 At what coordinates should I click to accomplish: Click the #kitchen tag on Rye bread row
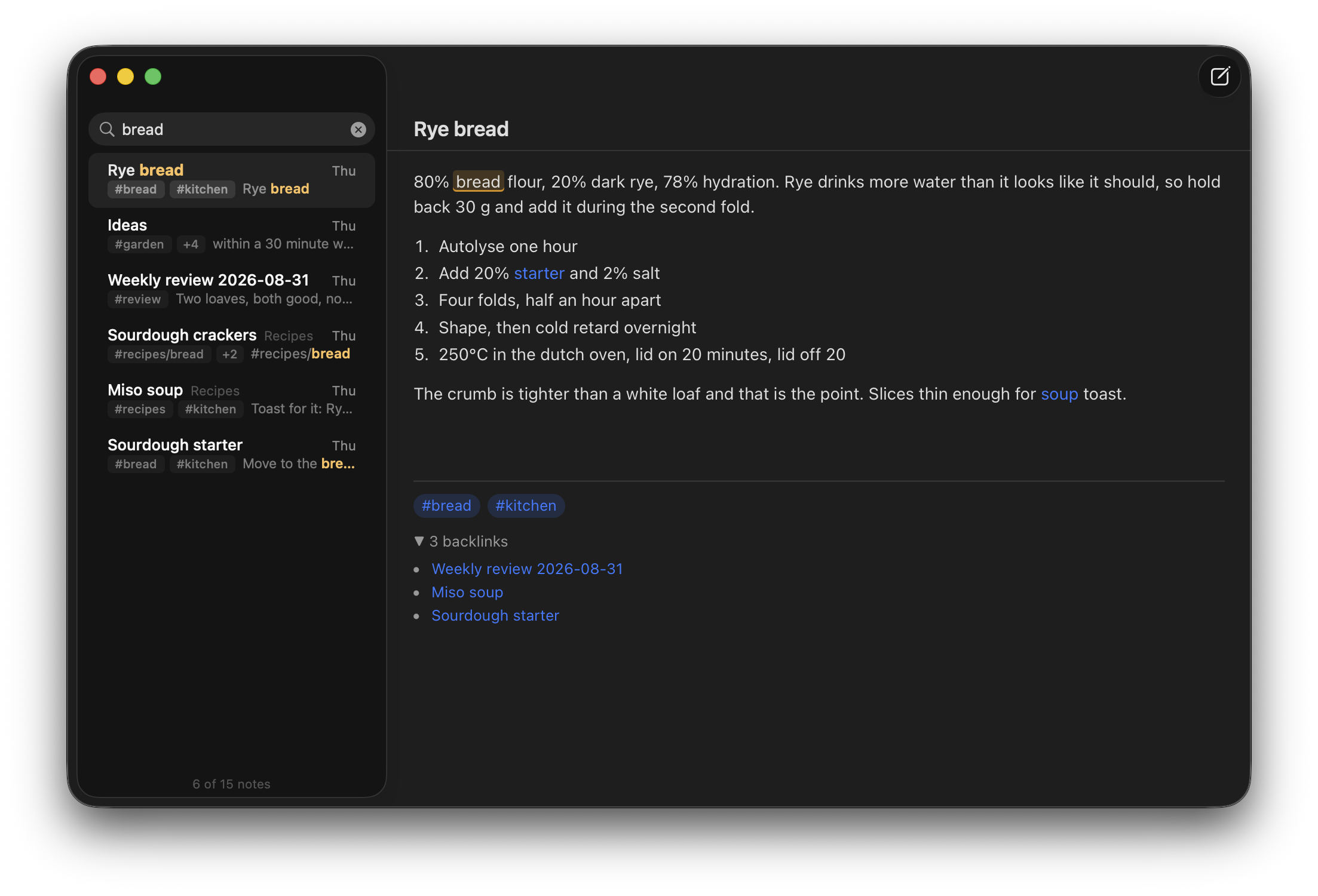tap(202, 189)
